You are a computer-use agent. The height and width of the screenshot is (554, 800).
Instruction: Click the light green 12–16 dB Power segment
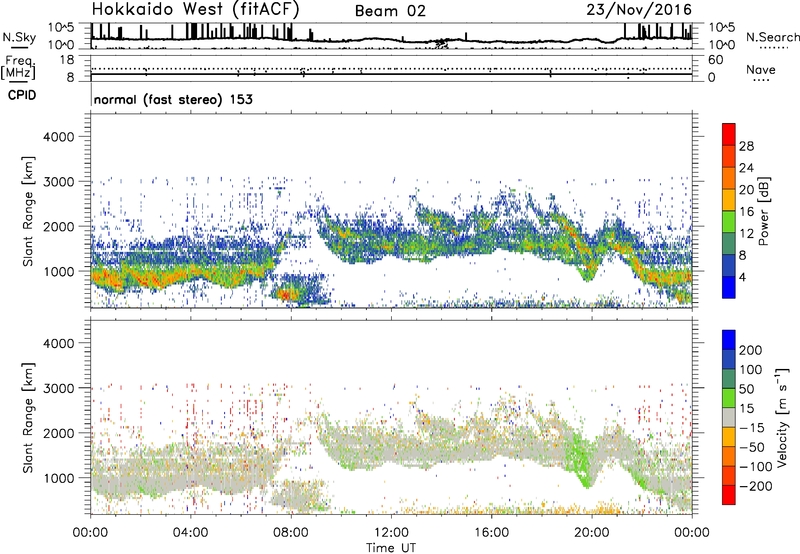coord(729,221)
